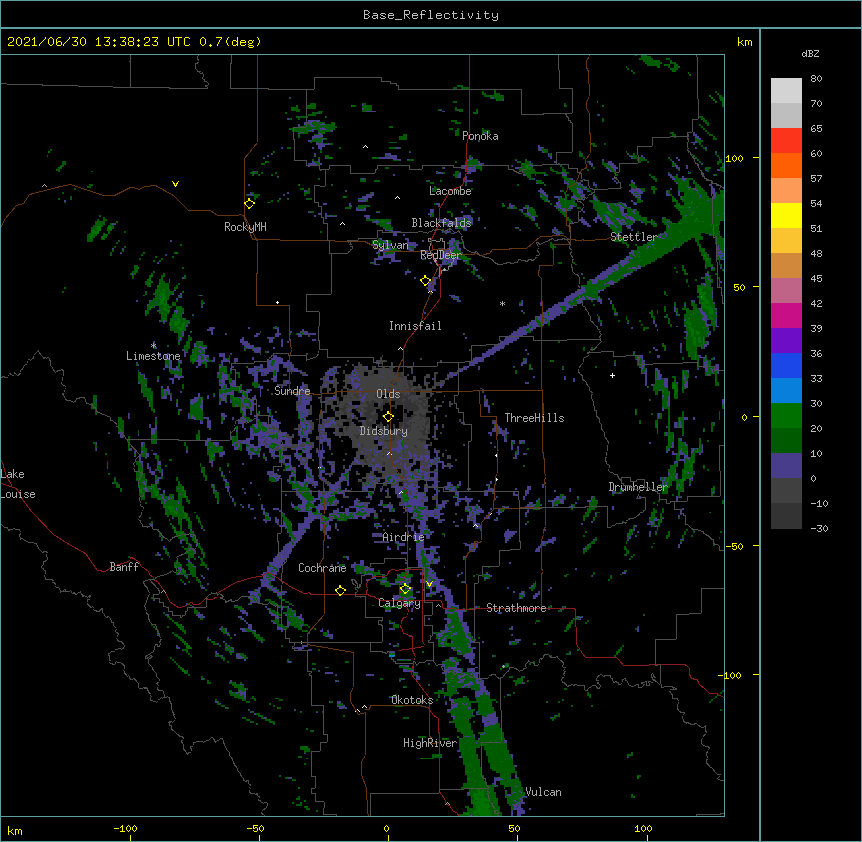Click the ThreeHills label

(x=534, y=418)
